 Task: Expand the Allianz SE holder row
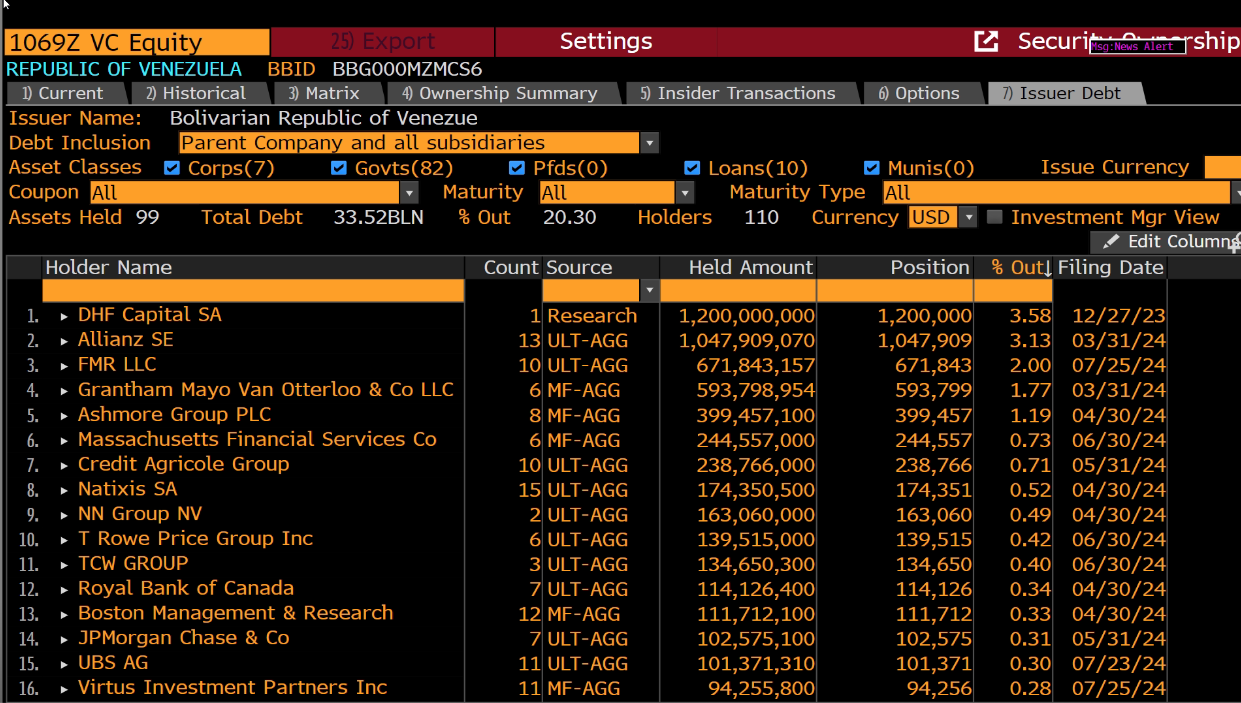point(65,341)
